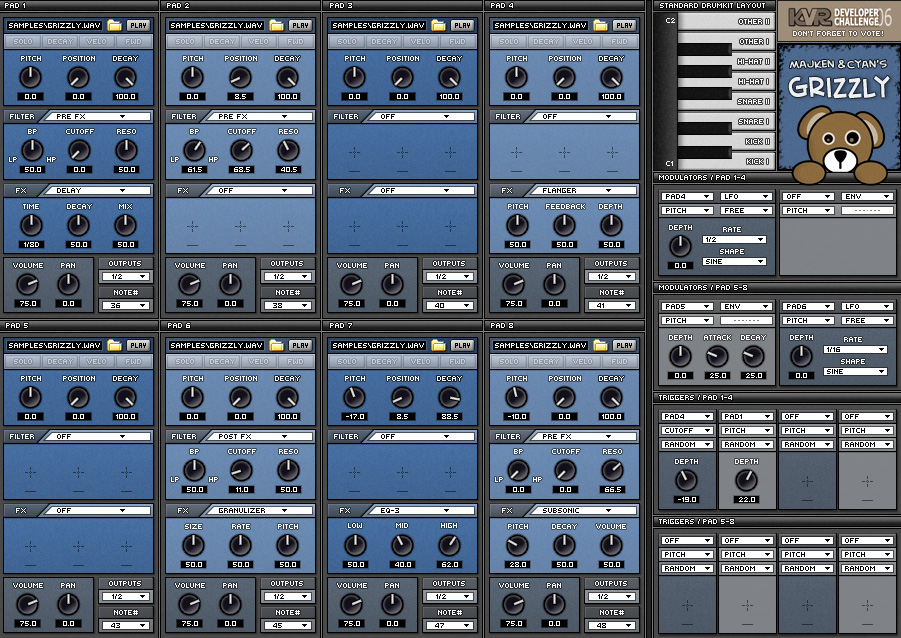The image size is (901, 638).
Task: Open sample folder icon for Pad 6
Action: [276, 345]
